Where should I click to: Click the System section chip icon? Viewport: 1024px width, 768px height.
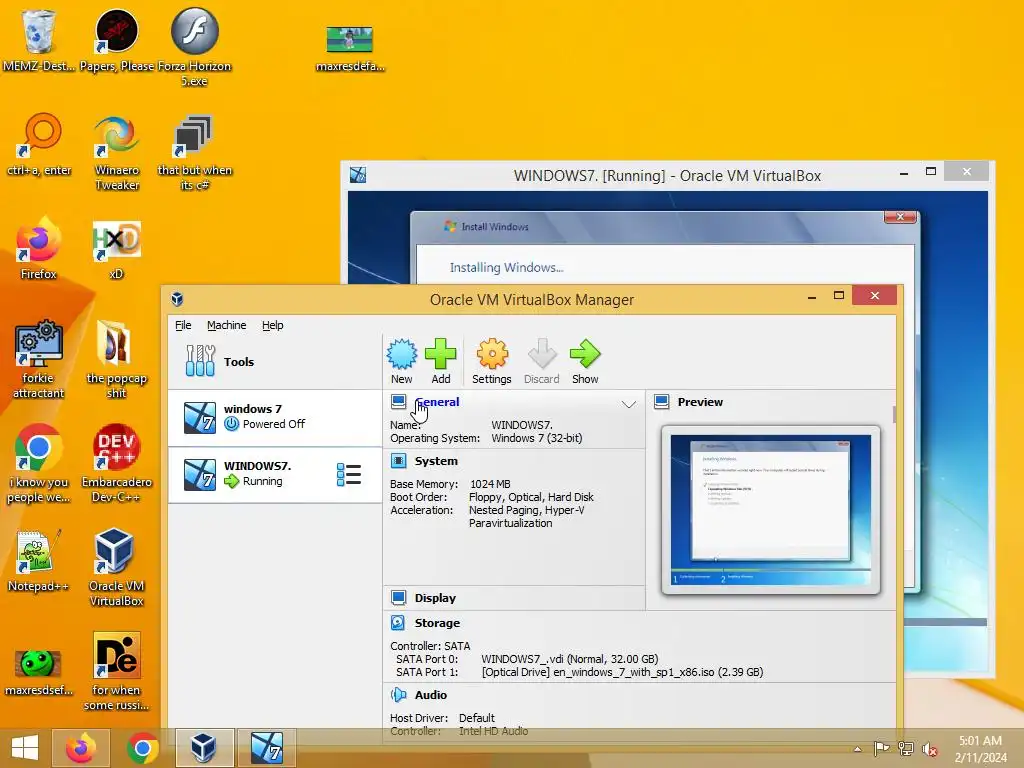(x=398, y=461)
